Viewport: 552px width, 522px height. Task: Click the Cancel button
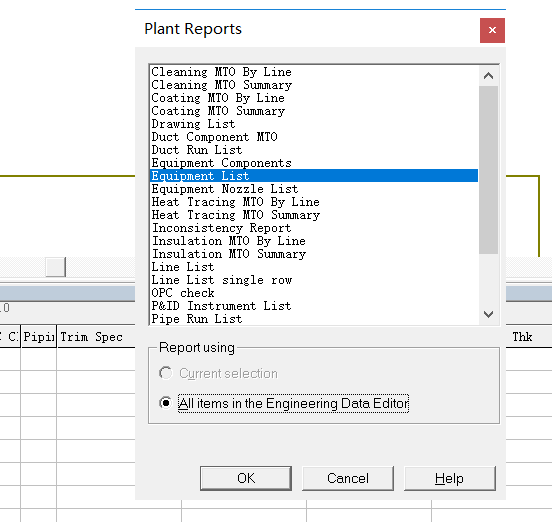click(x=348, y=478)
